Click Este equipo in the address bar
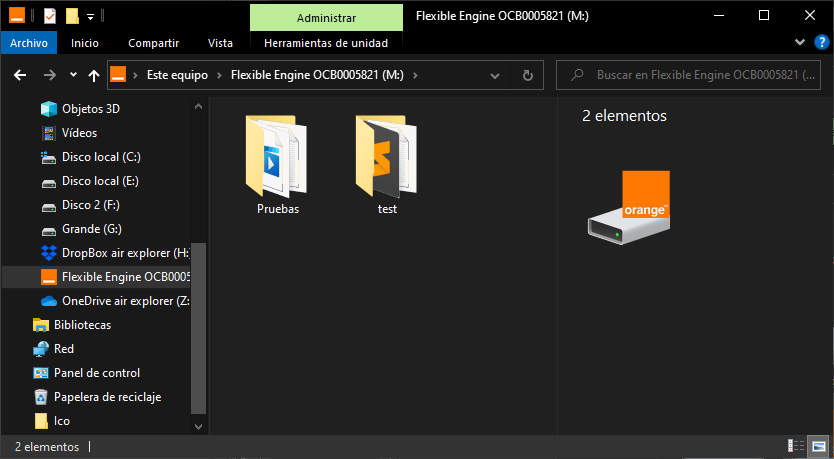Viewport: 834px width, 459px height. point(177,75)
